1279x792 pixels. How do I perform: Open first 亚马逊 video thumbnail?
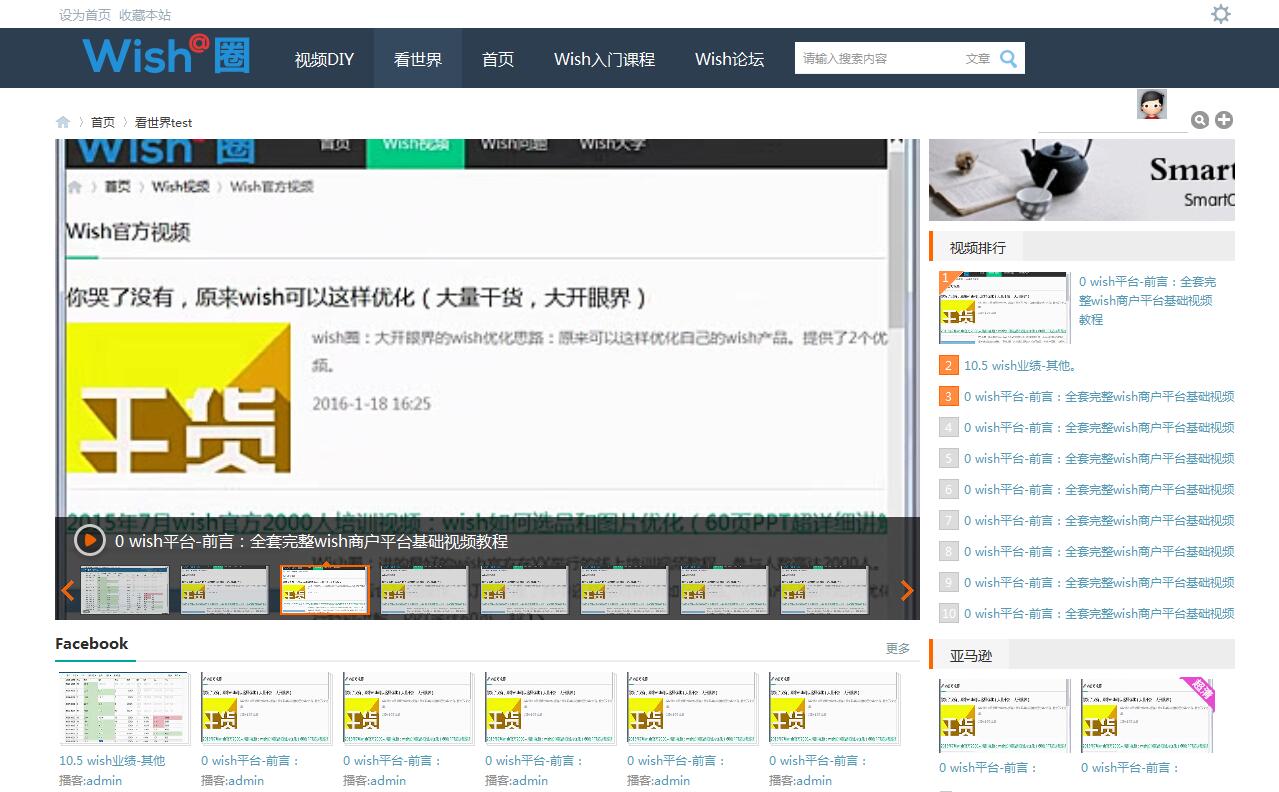[1004, 715]
